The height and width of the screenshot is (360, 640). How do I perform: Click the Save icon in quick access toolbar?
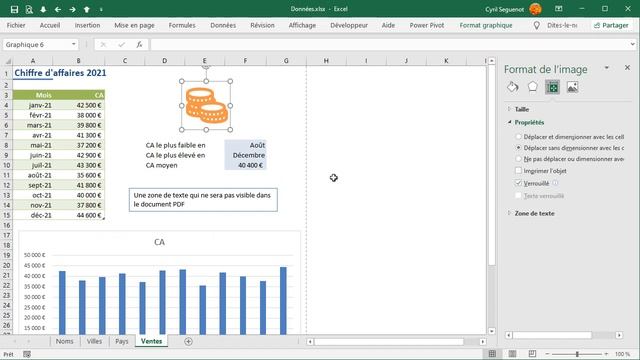pos(14,9)
